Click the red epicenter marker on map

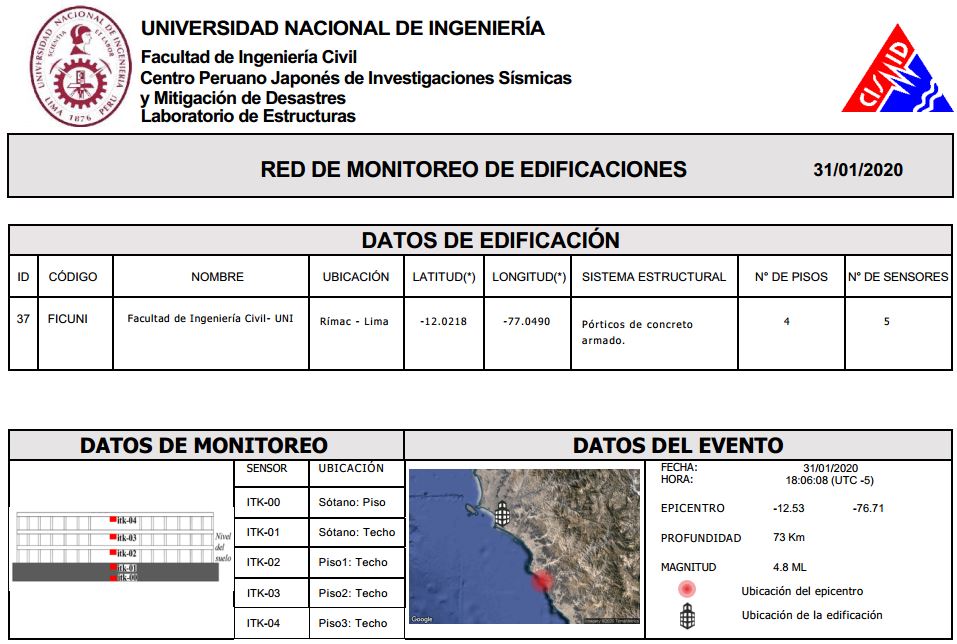[x=540, y=580]
